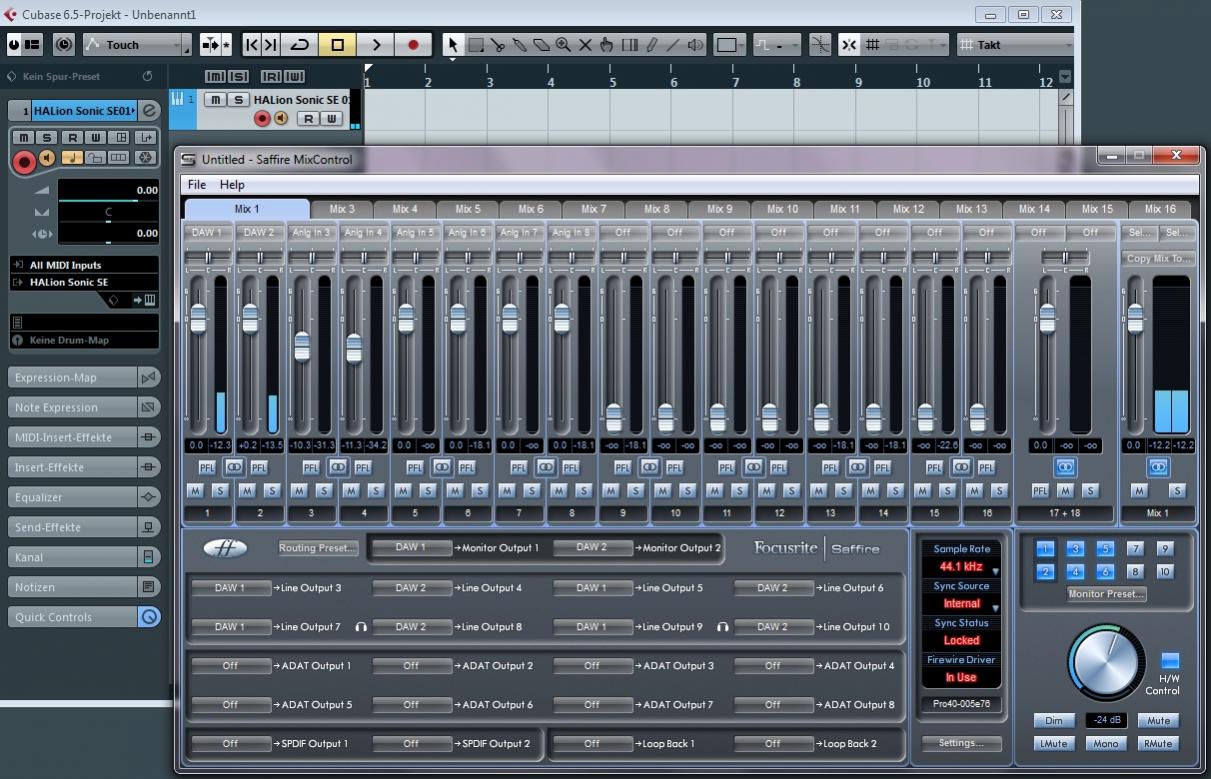Click the Dim button
The height and width of the screenshot is (779, 1211).
pyautogui.click(x=1054, y=721)
